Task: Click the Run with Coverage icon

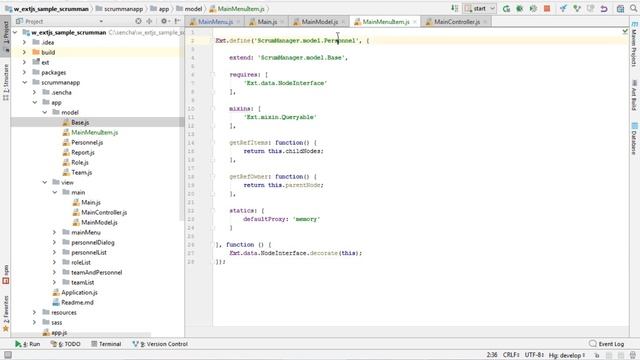Action: (x=533, y=9)
